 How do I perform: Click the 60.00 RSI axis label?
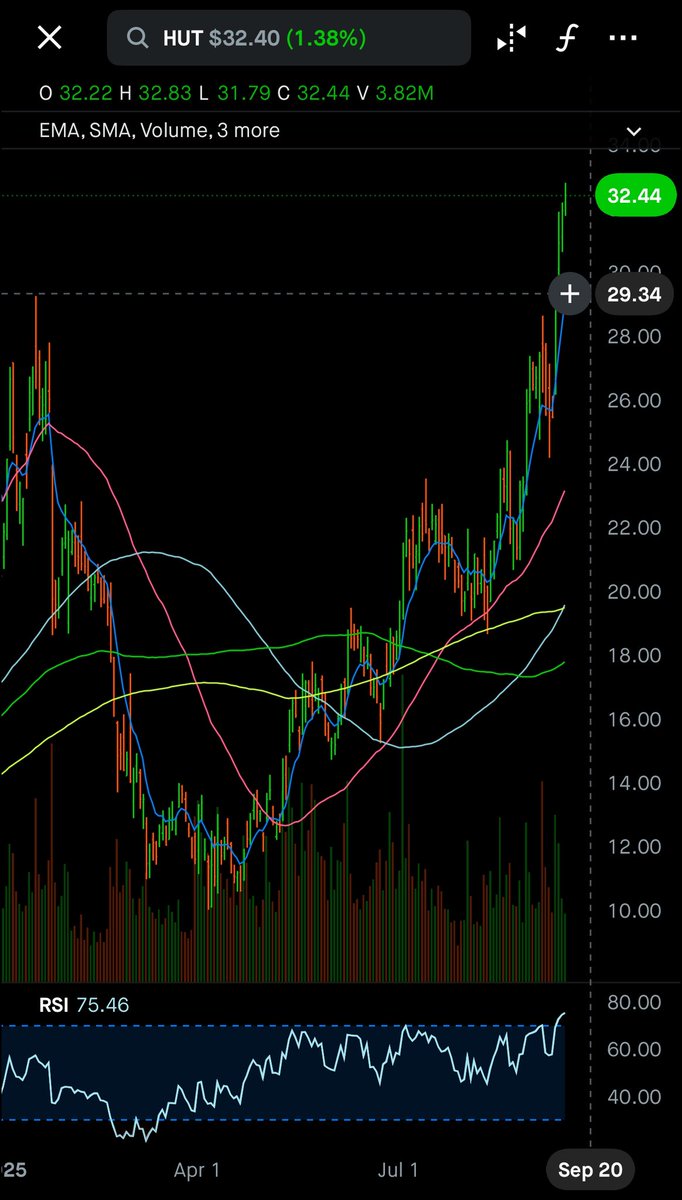(634, 1049)
